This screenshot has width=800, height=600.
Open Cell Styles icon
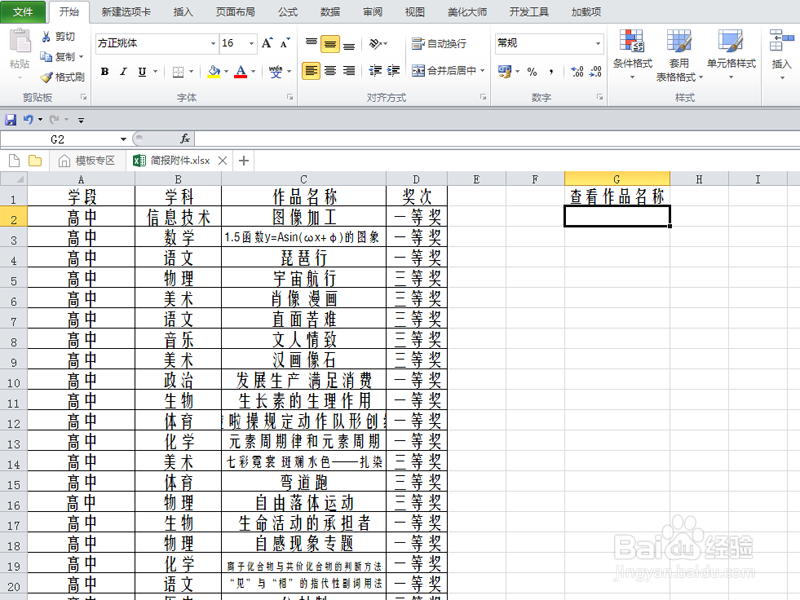(x=731, y=41)
